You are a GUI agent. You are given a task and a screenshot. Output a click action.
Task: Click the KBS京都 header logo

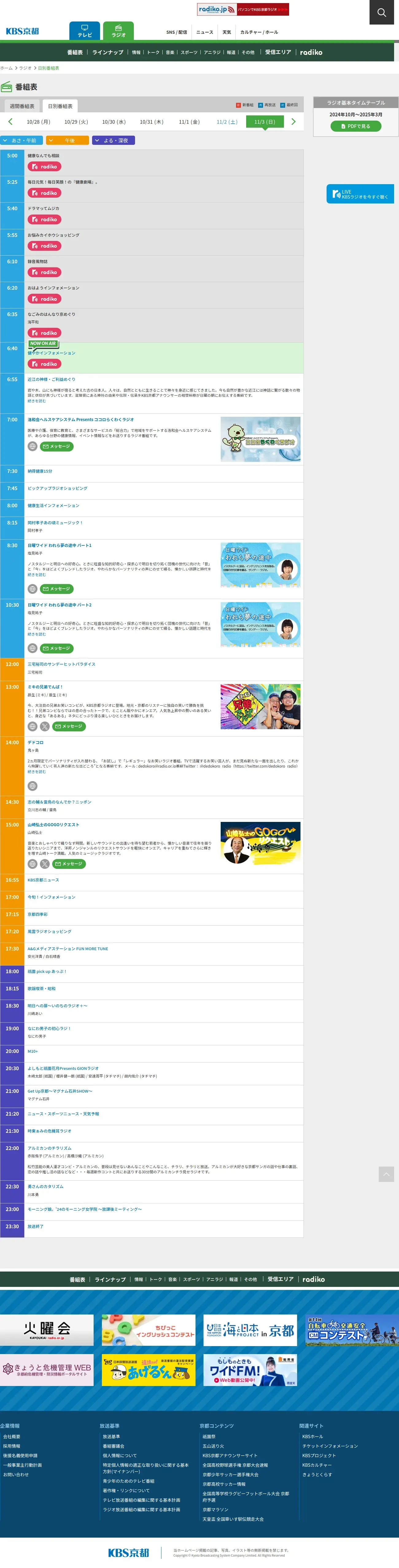click(22, 31)
